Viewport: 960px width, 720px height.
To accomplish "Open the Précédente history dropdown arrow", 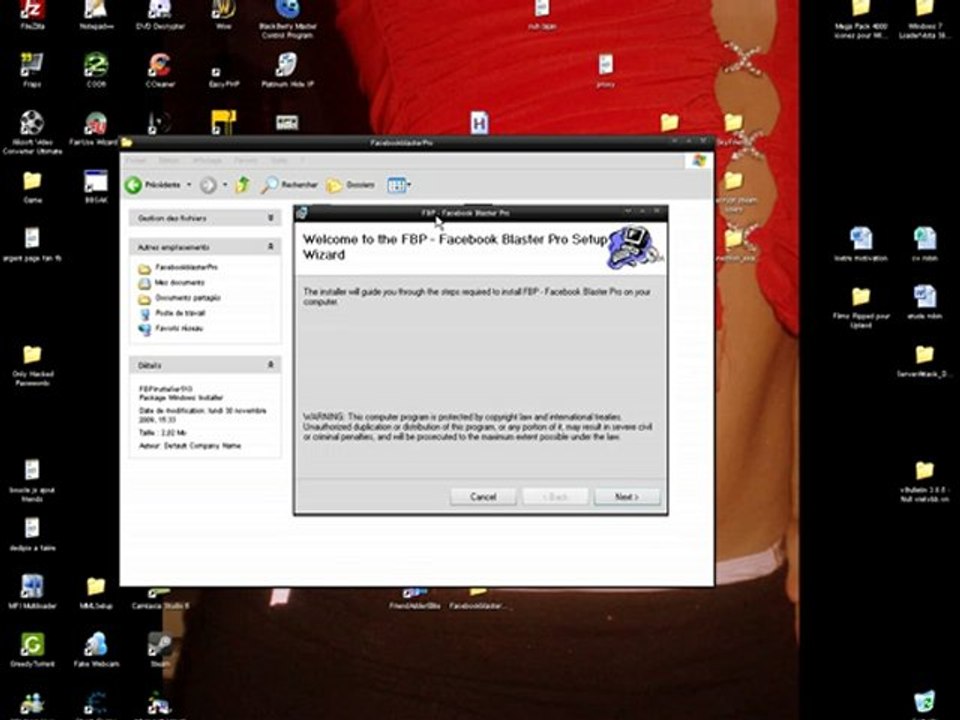I will (x=189, y=184).
